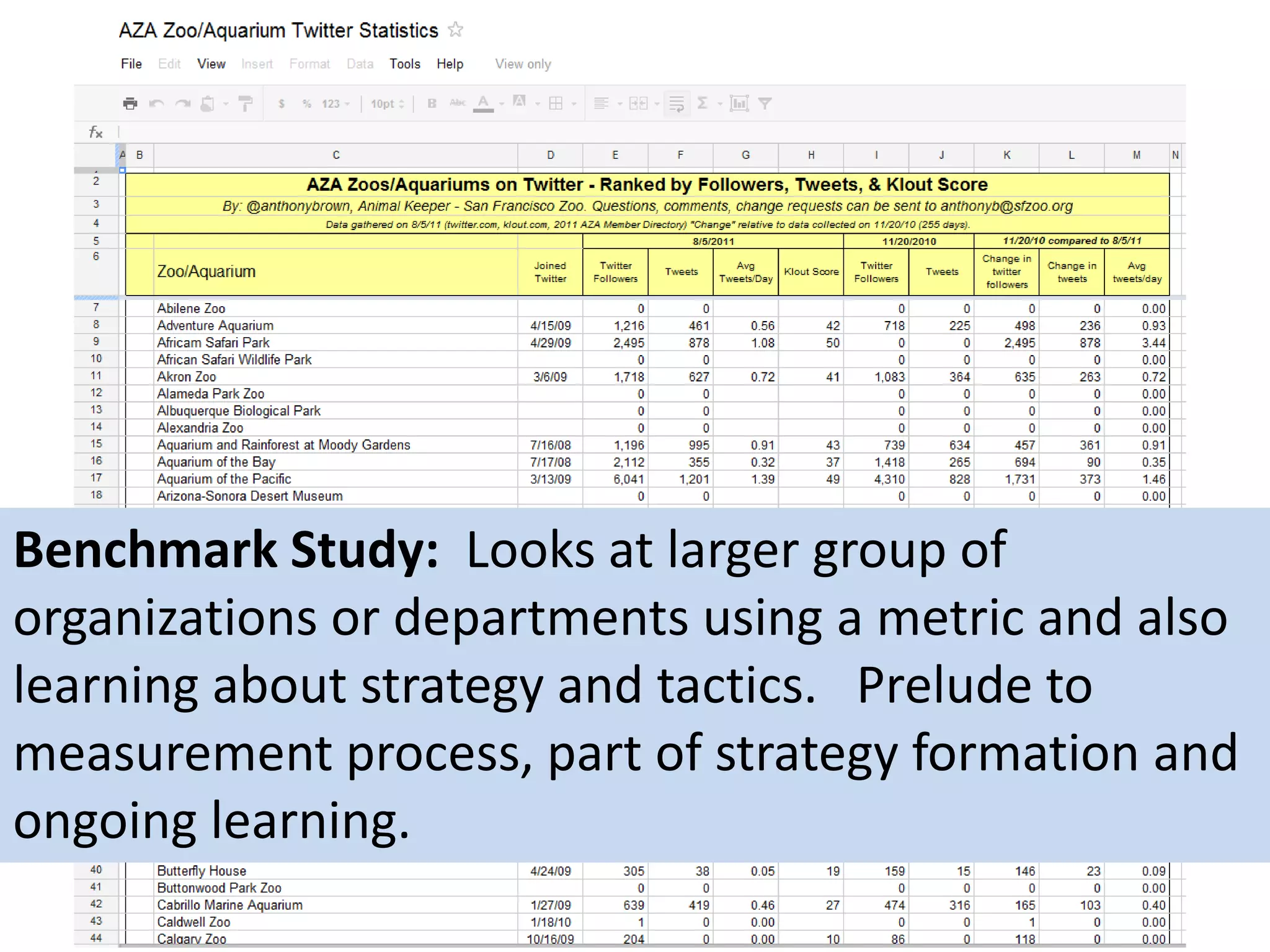Click the 6,041 followers cell
Screen dimensions: 1270x952
point(615,478)
